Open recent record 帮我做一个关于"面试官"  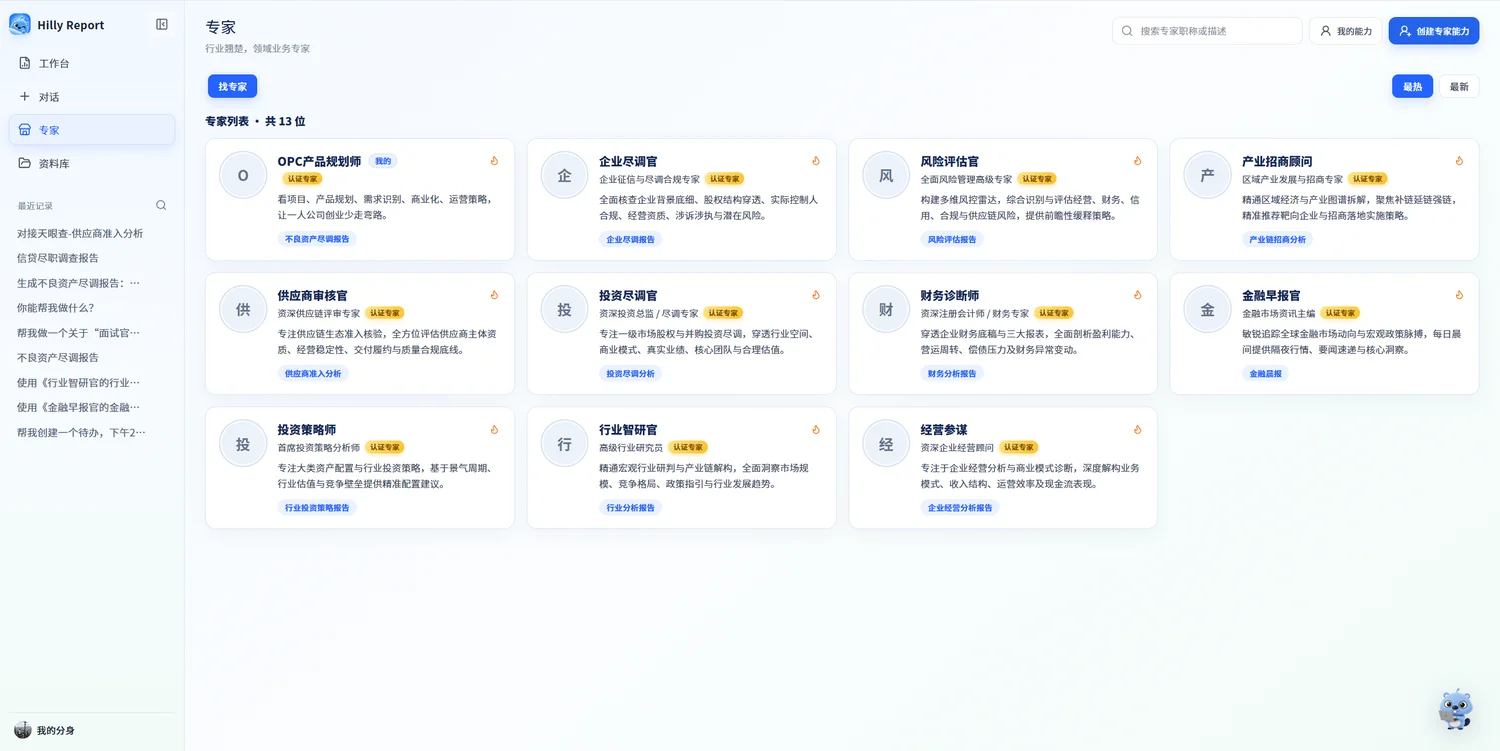point(79,333)
